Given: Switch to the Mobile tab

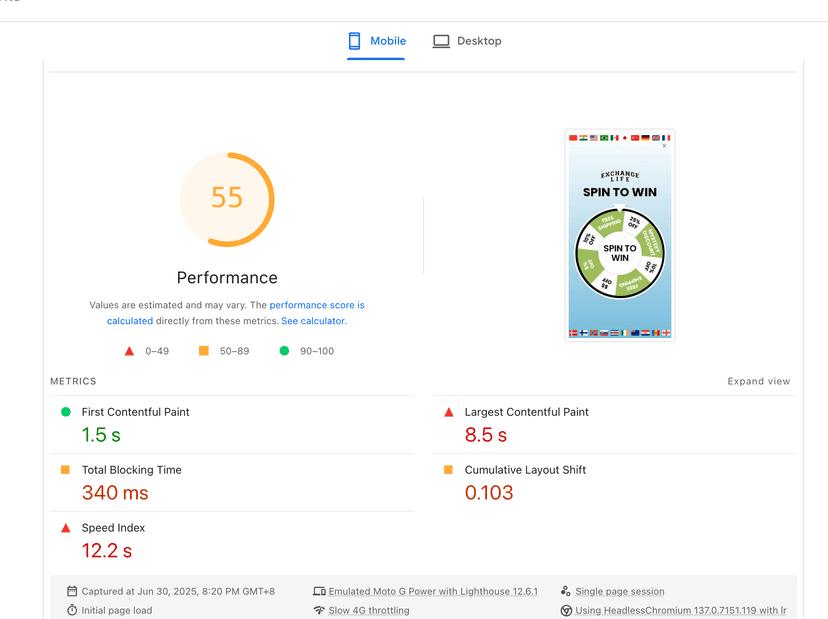Looking at the screenshot, I should coord(376,41).
